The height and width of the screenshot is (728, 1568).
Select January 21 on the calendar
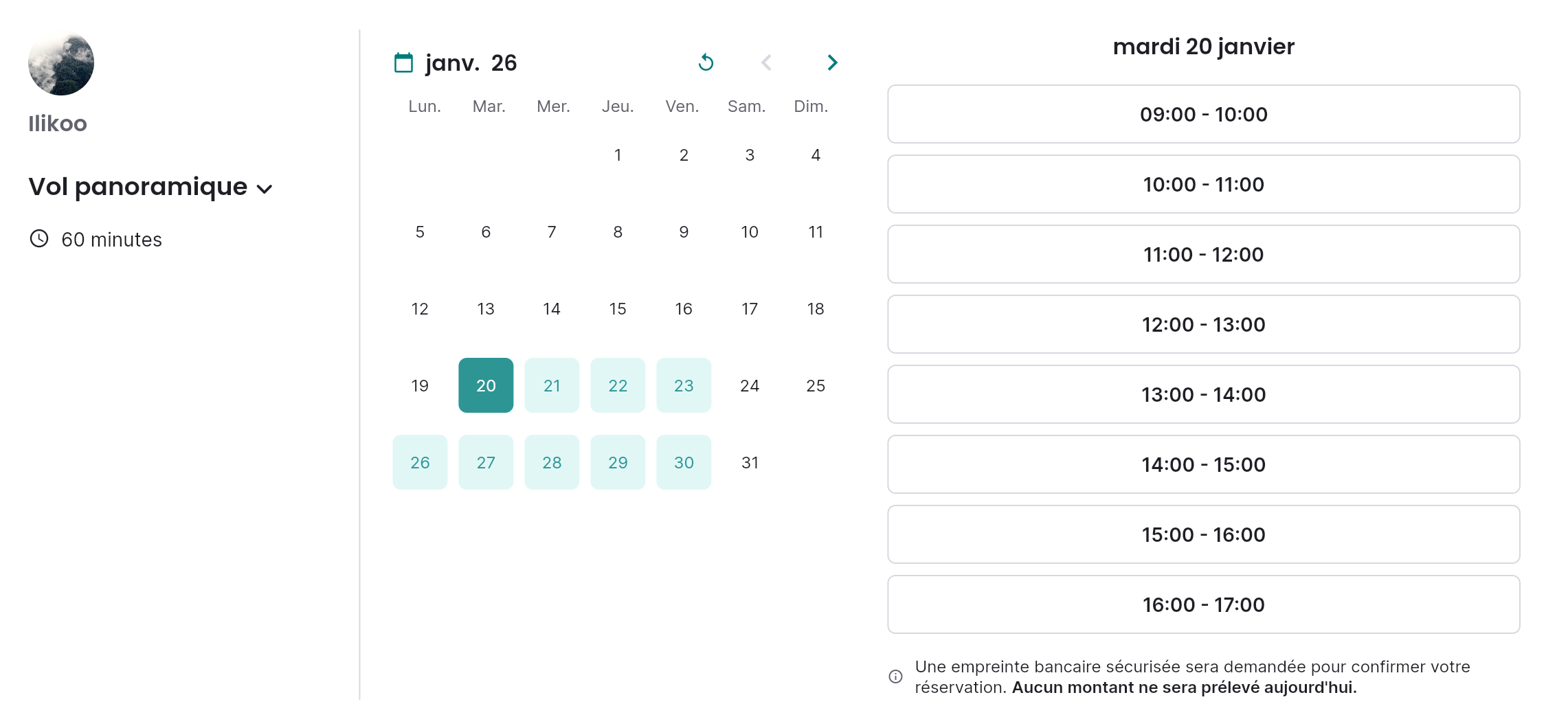pyautogui.click(x=552, y=385)
